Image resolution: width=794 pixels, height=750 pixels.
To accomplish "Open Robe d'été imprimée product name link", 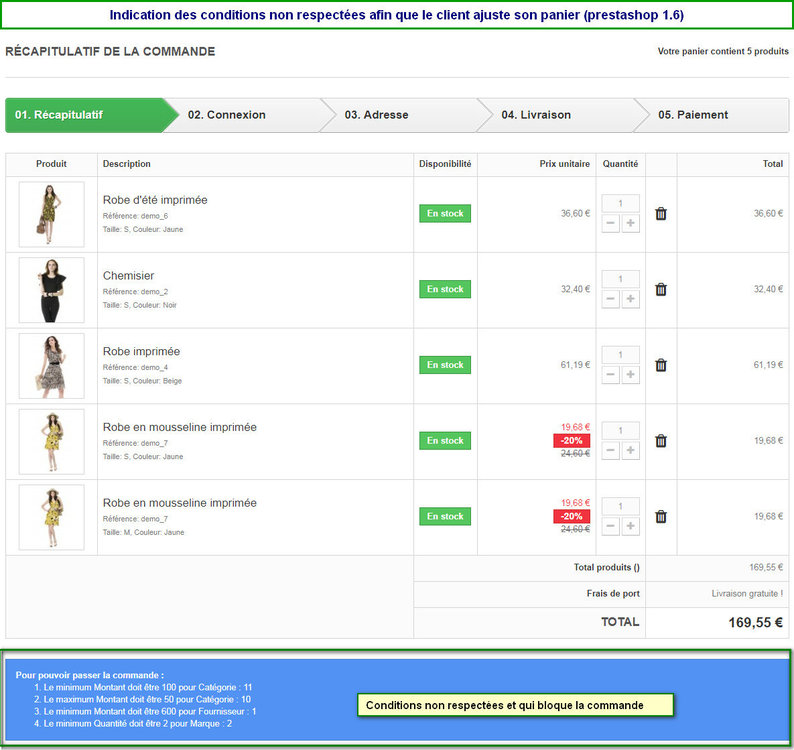I will tap(155, 200).
